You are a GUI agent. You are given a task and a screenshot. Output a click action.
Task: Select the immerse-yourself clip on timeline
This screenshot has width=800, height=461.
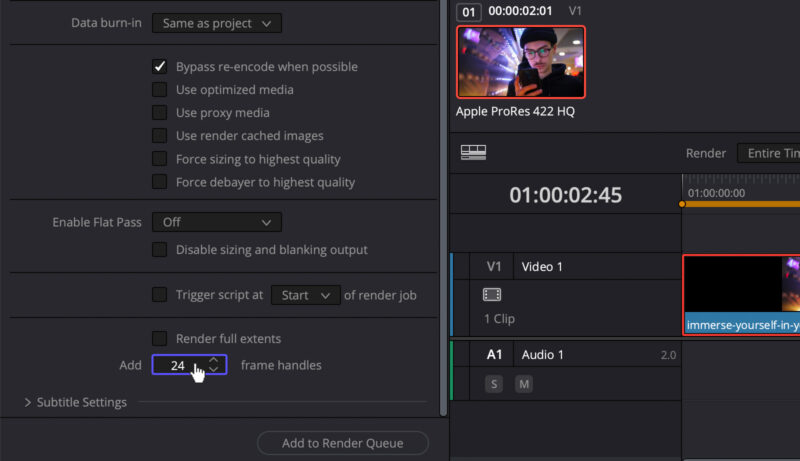click(x=741, y=295)
